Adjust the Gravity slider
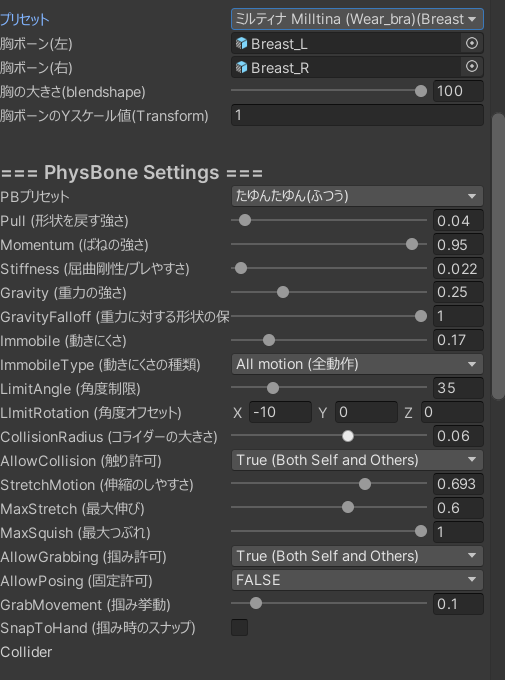The height and width of the screenshot is (680, 505). [329, 292]
